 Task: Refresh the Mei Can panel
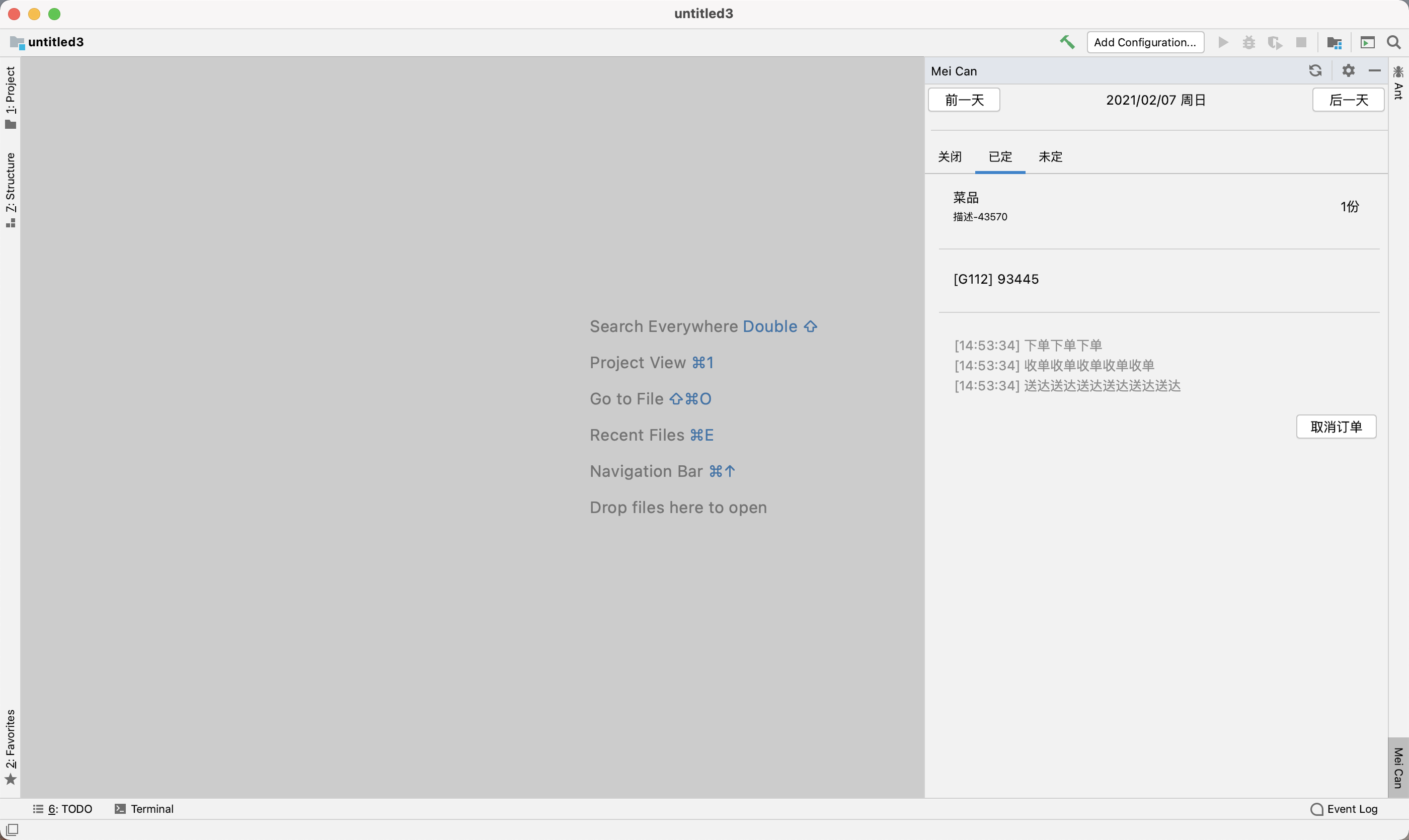coord(1315,71)
